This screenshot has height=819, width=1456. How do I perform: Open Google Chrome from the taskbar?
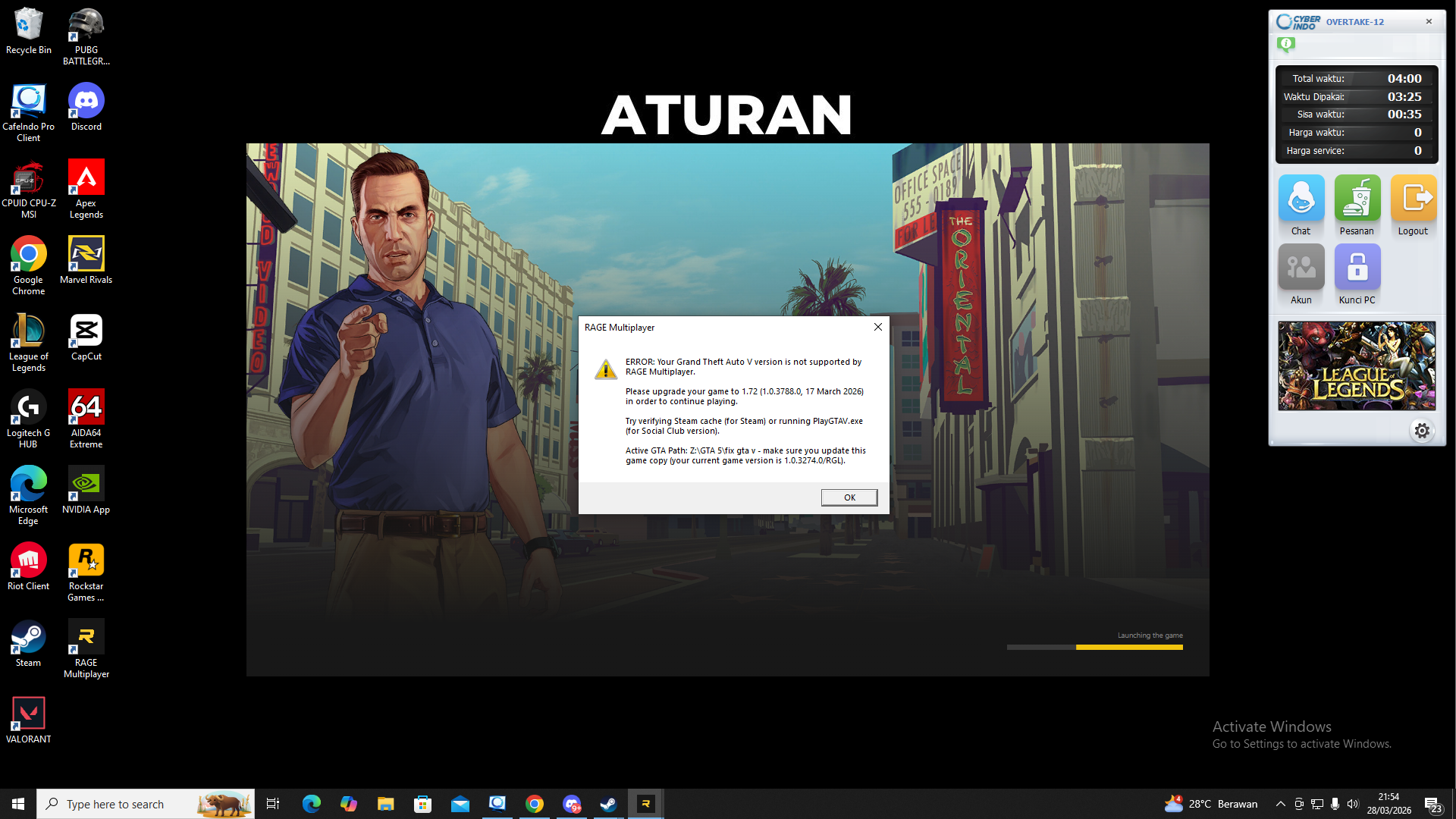535,804
